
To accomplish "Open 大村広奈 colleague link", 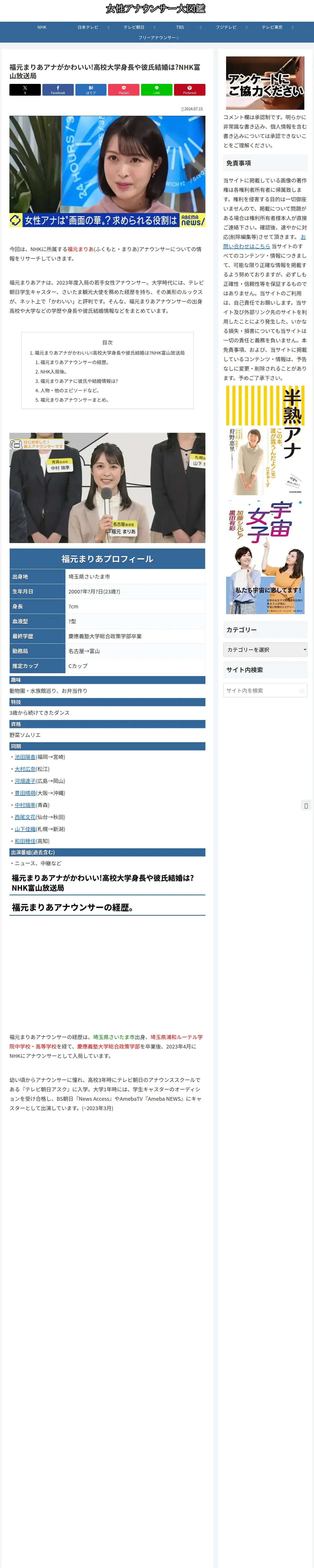I will coord(25,769).
